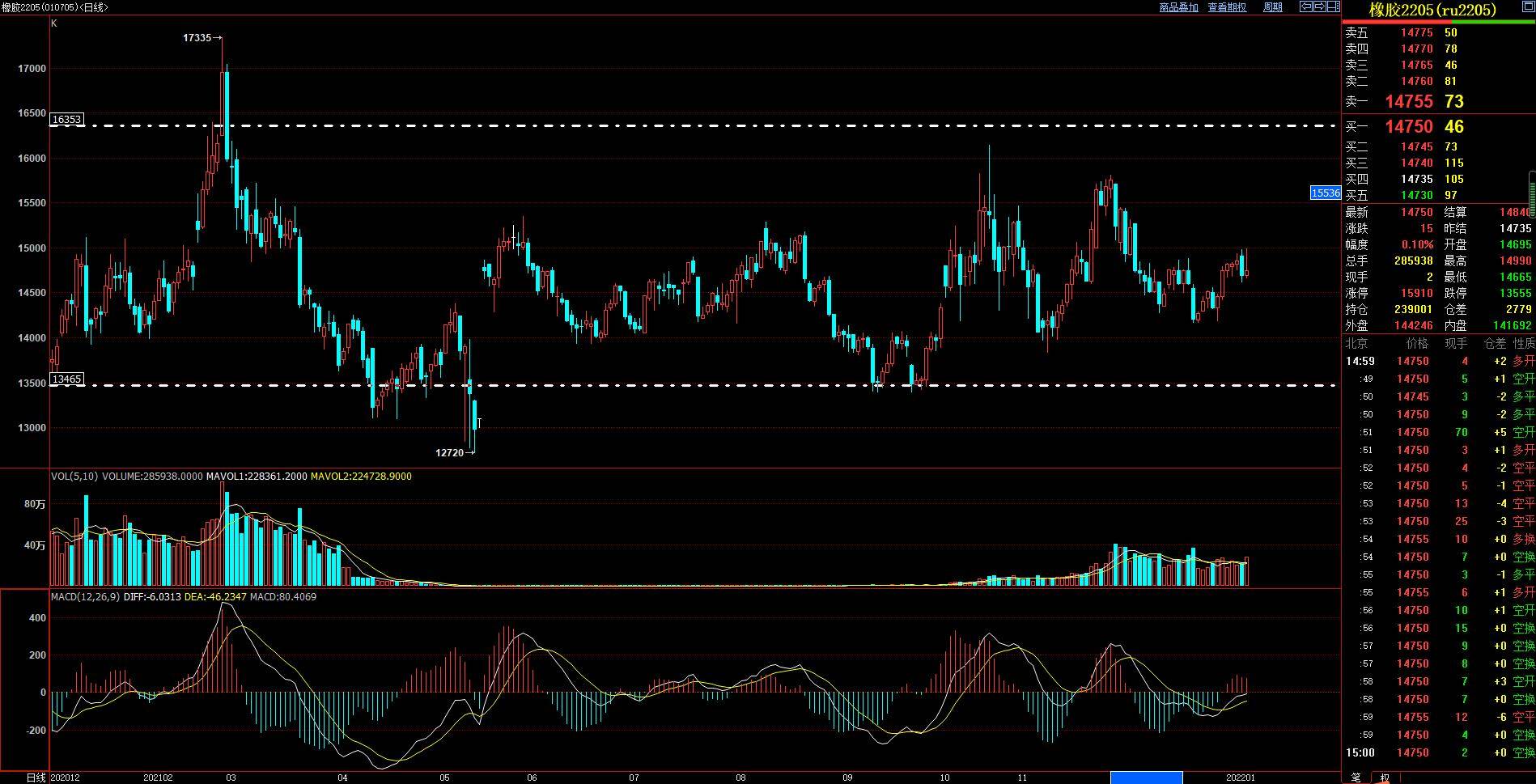This screenshot has height=784, width=1536.
Task: Click the 买一 best bid price 14750
Action: click(x=1409, y=126)
